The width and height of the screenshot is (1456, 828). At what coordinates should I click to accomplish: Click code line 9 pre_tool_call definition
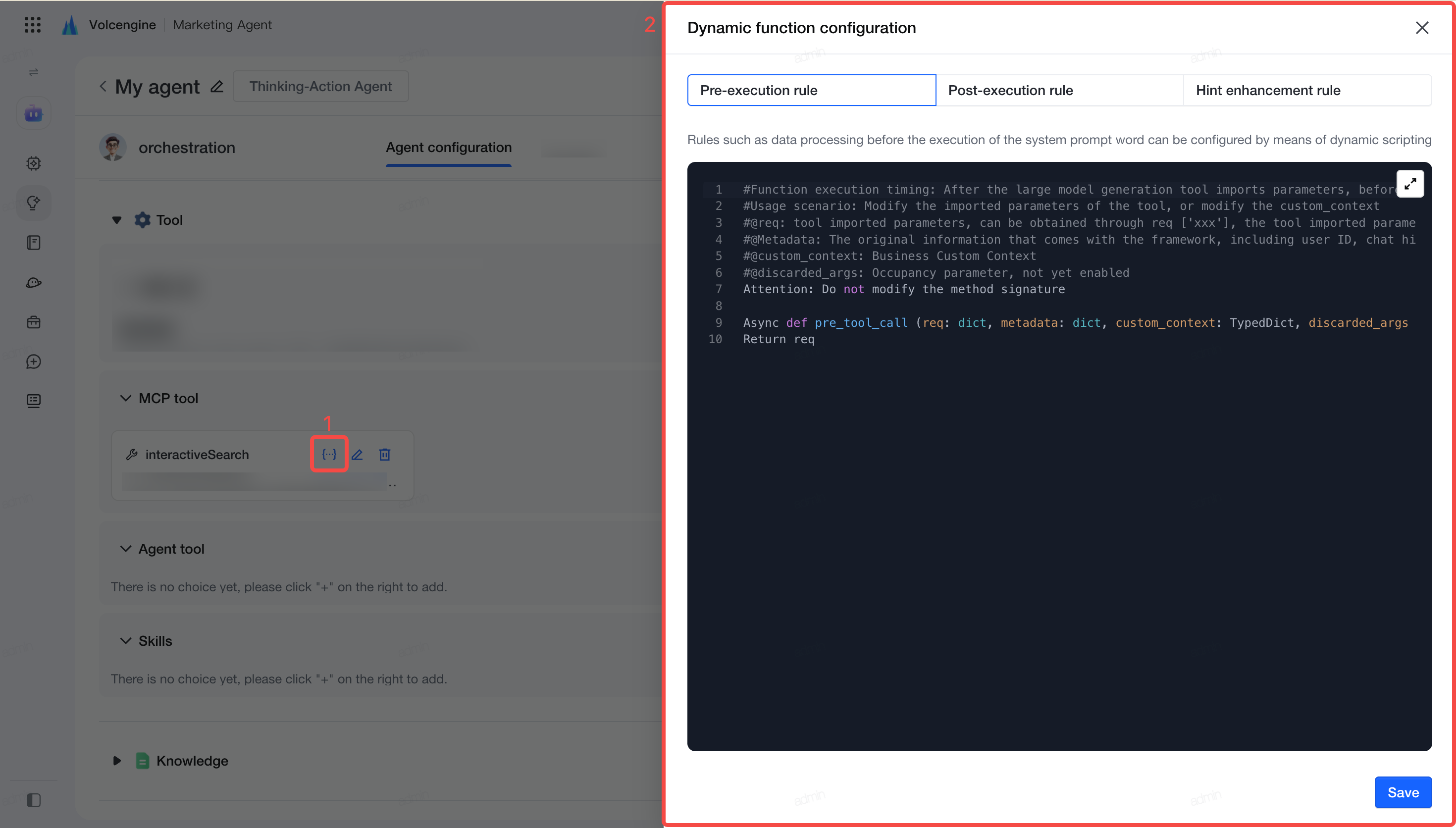pos(1076,322)
